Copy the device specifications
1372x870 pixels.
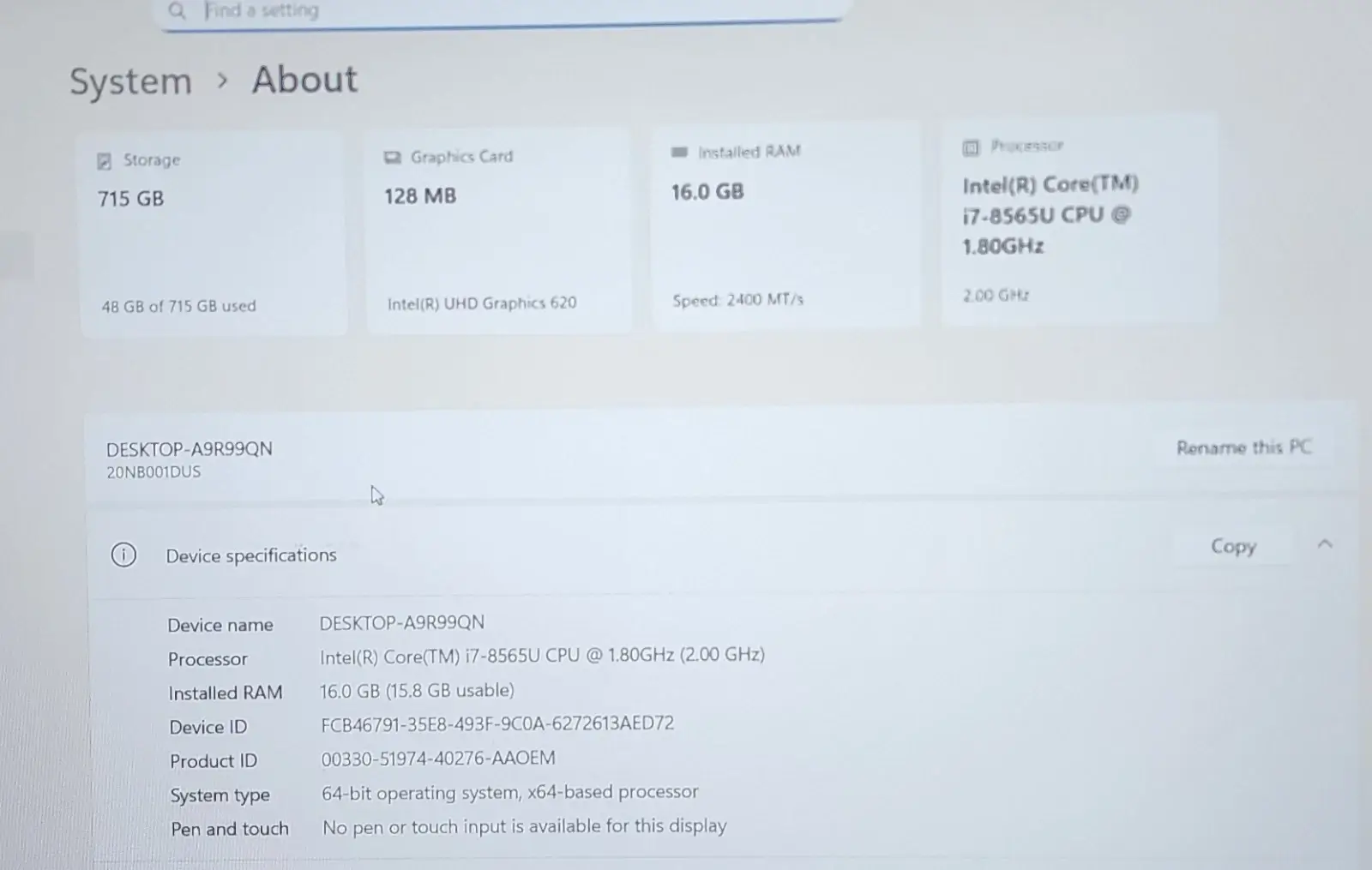[x=1232, y=547]
